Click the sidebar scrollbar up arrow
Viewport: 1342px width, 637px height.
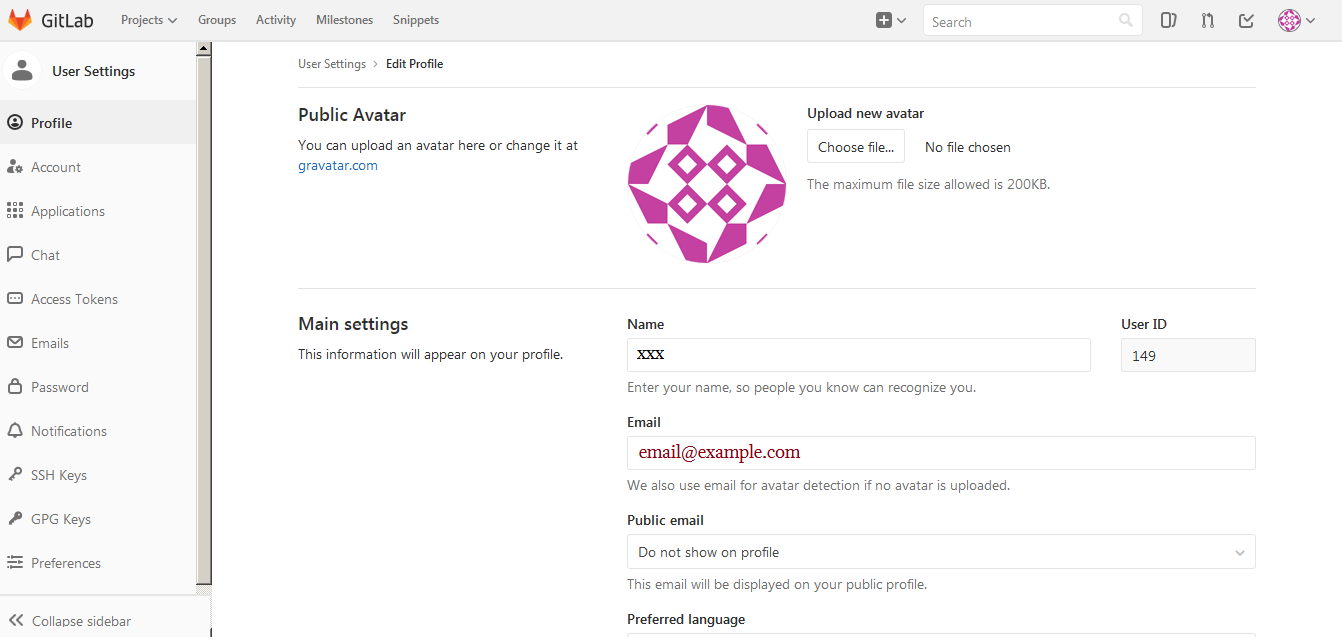[x=204, y=48]
